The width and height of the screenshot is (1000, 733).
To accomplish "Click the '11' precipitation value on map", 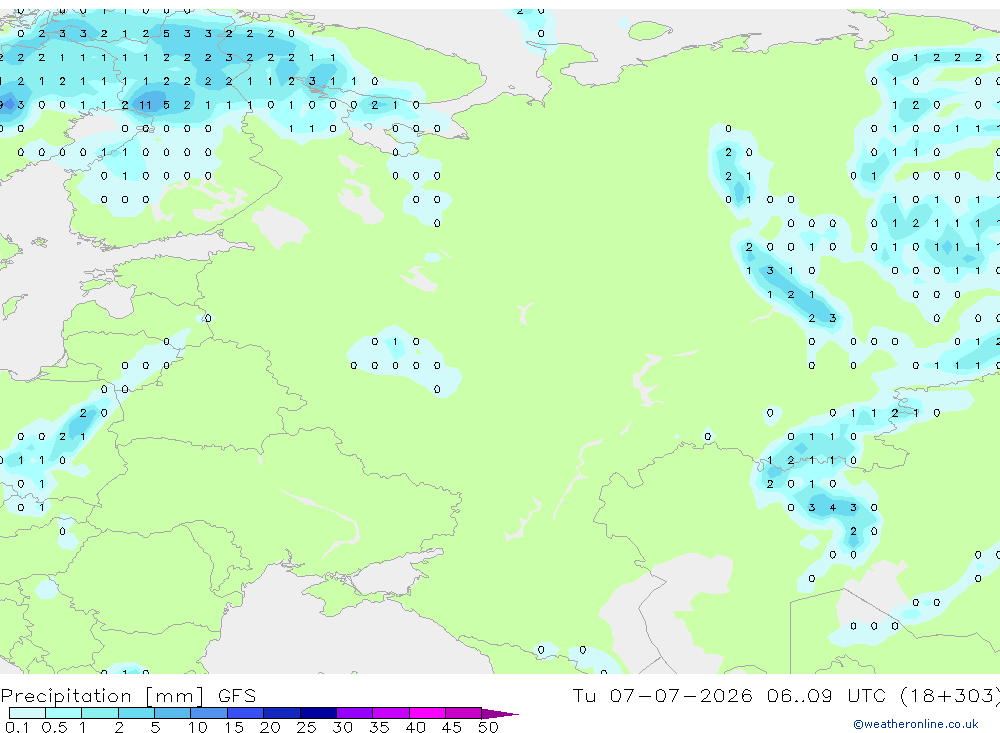I will [145, 105].
